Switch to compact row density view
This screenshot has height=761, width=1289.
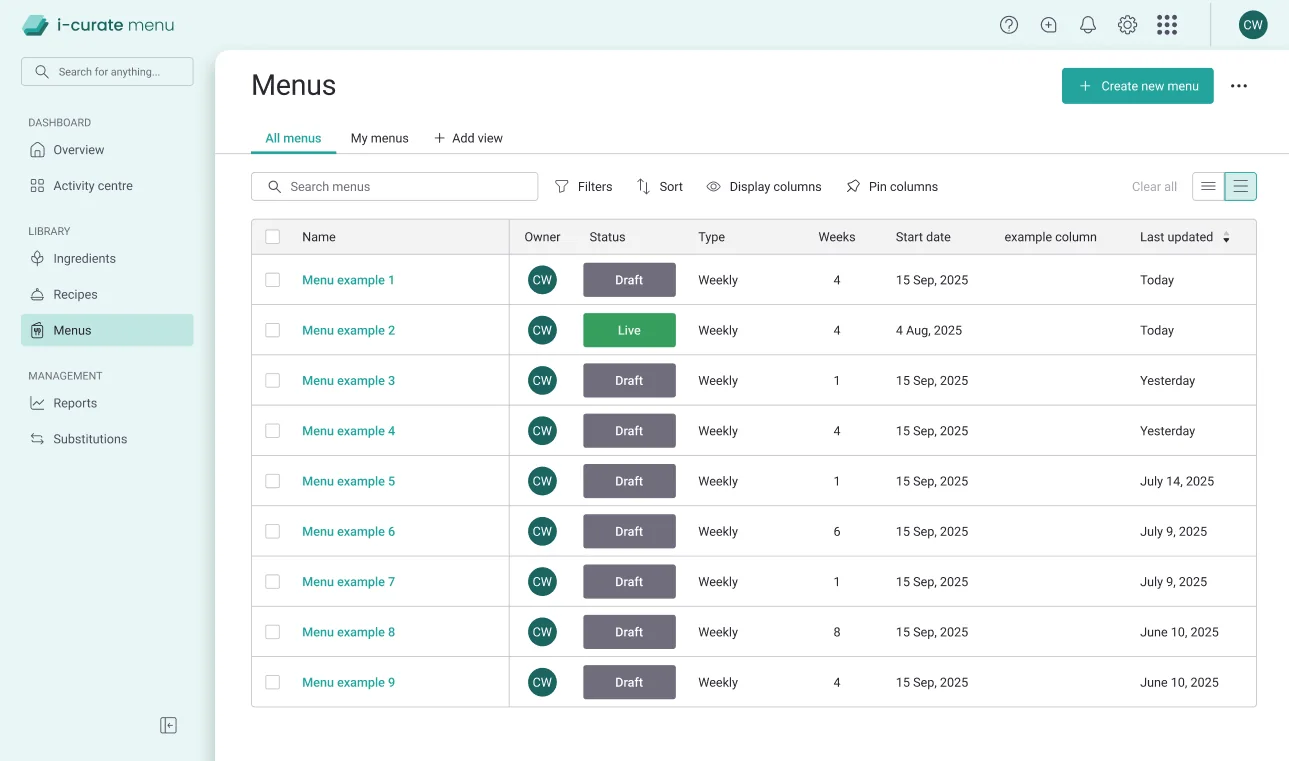pos(1208,186)
